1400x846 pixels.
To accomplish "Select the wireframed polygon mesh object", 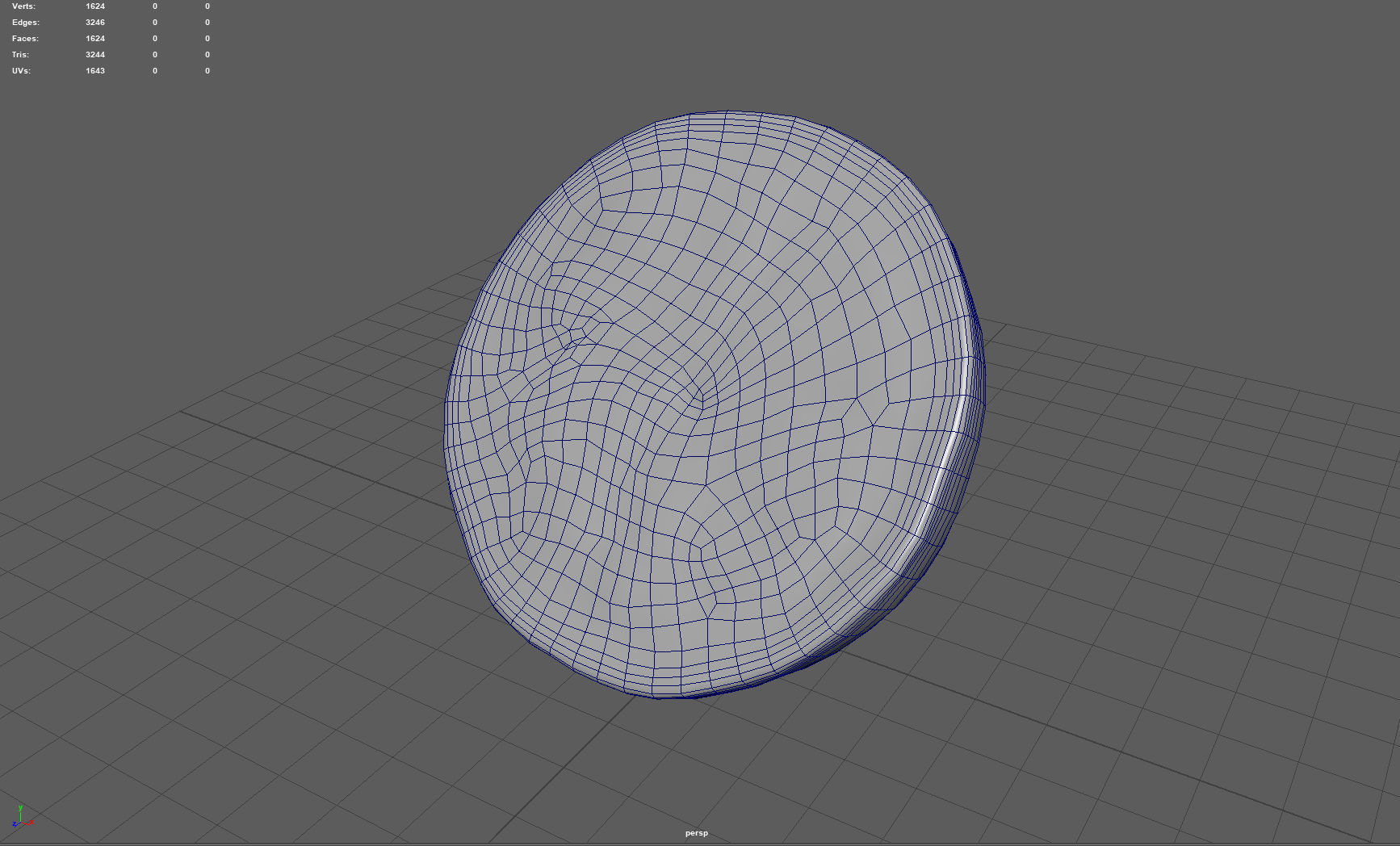I will click(x=715, y=404).
